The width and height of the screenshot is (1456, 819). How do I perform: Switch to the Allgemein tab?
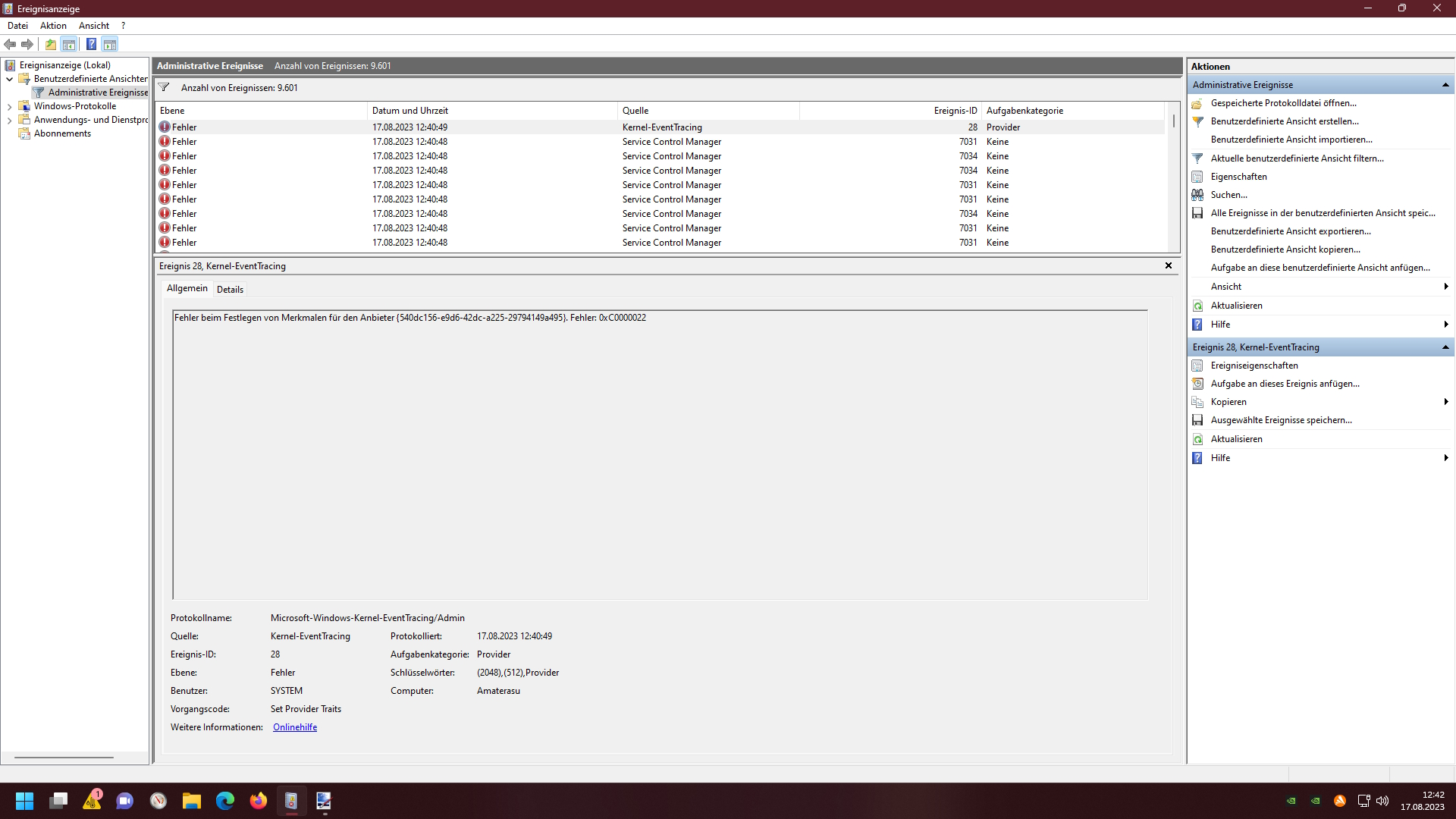pos(187,288)
